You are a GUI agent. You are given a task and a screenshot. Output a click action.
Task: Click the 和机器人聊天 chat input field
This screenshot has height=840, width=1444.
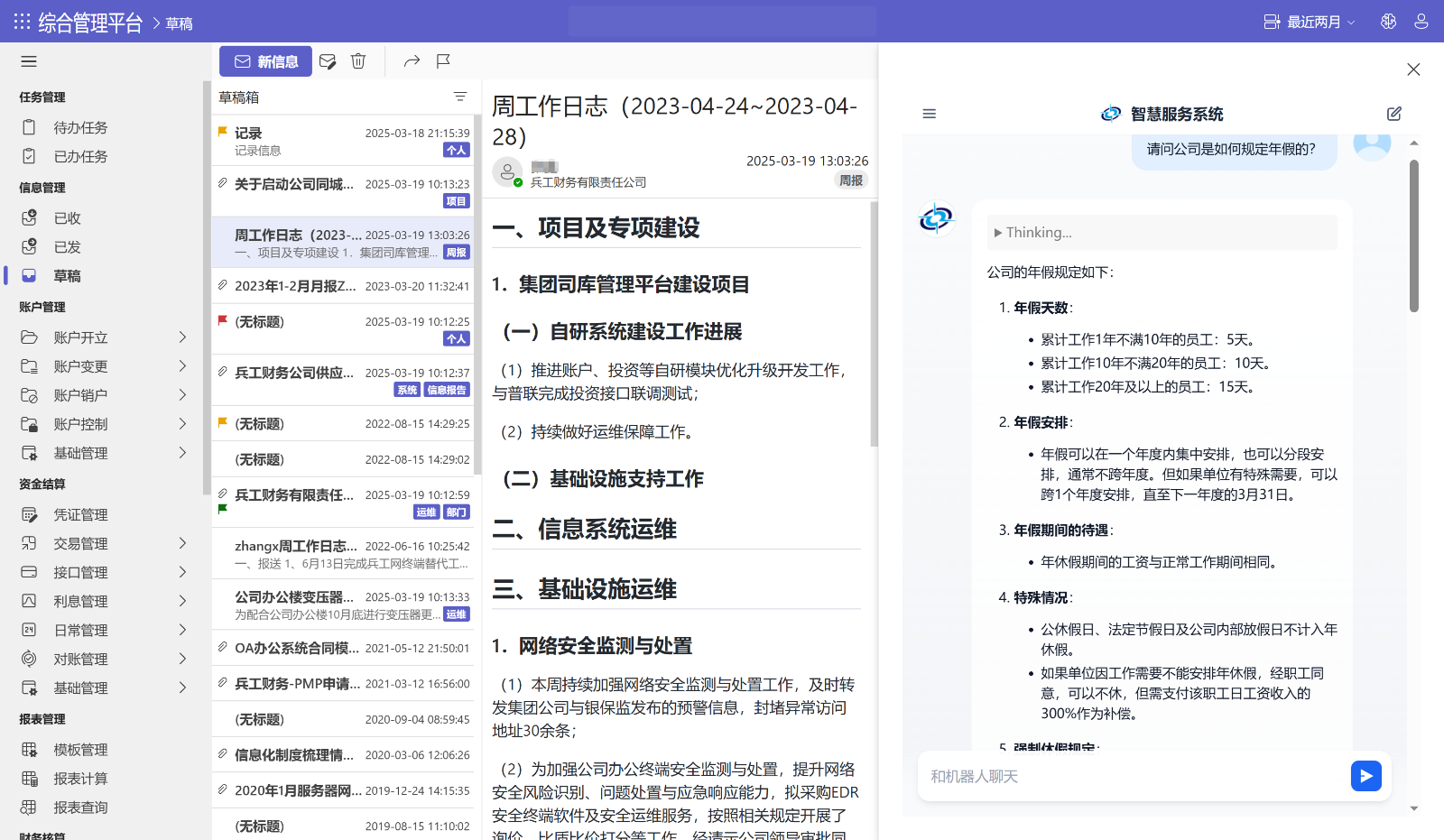click(1133, 776)
